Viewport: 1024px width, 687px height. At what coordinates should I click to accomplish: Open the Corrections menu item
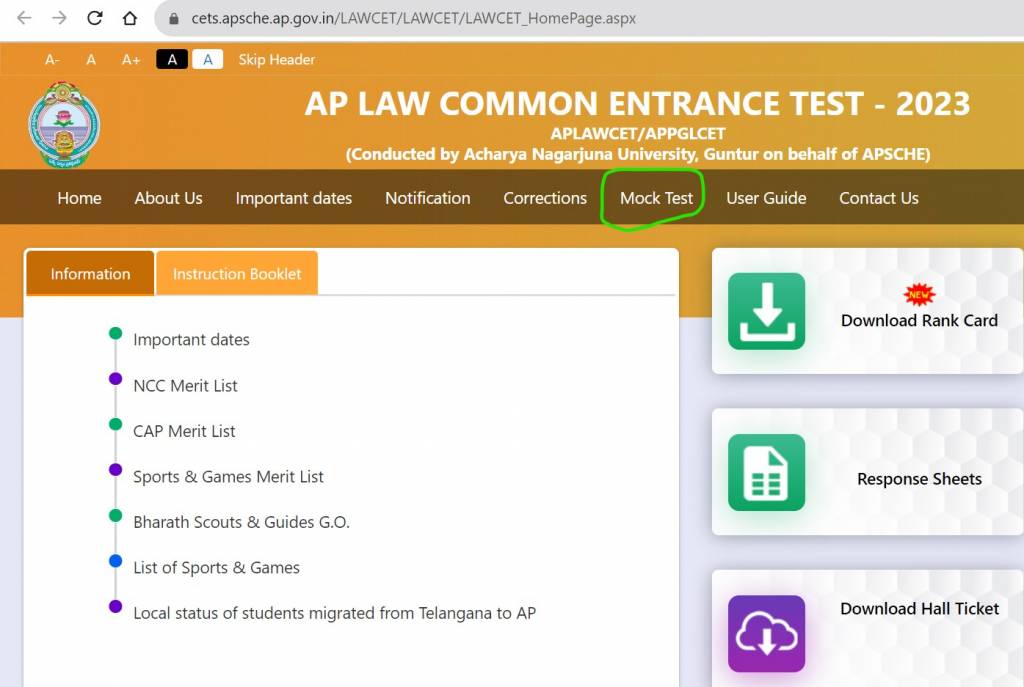click(545, 198)
